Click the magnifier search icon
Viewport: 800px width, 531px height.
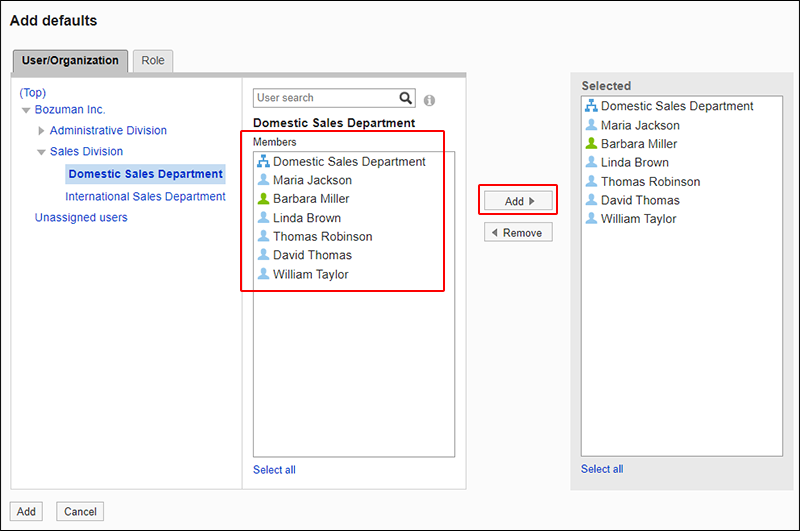click(x=406, y=97)
